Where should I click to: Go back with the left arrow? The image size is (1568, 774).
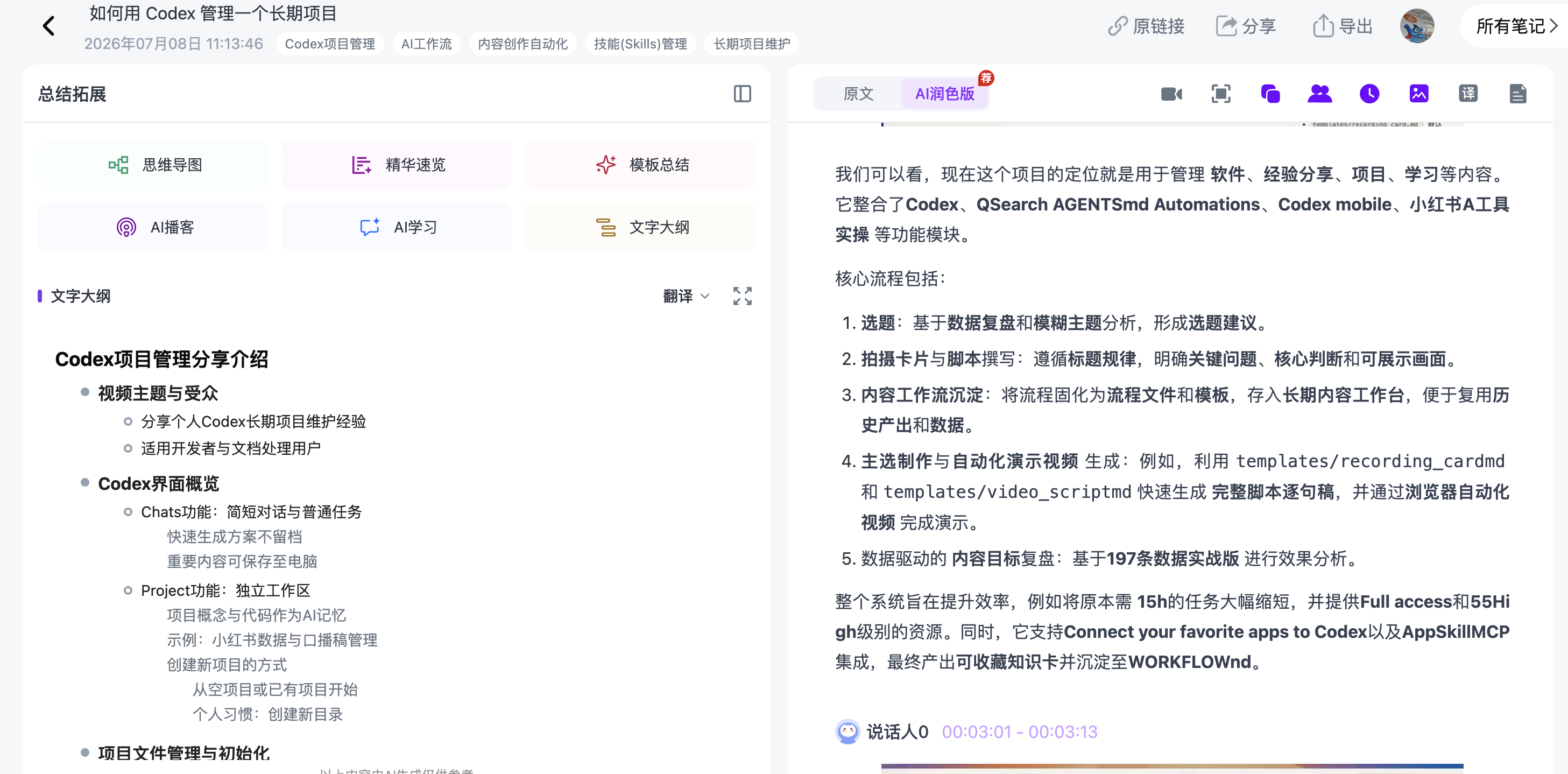[x=48, y=26]
